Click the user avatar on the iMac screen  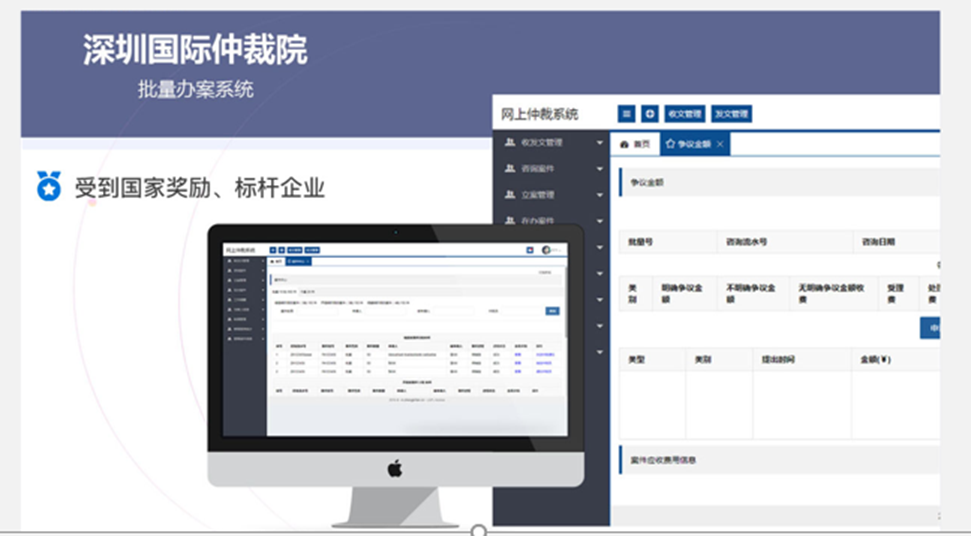tap(547, 250)
